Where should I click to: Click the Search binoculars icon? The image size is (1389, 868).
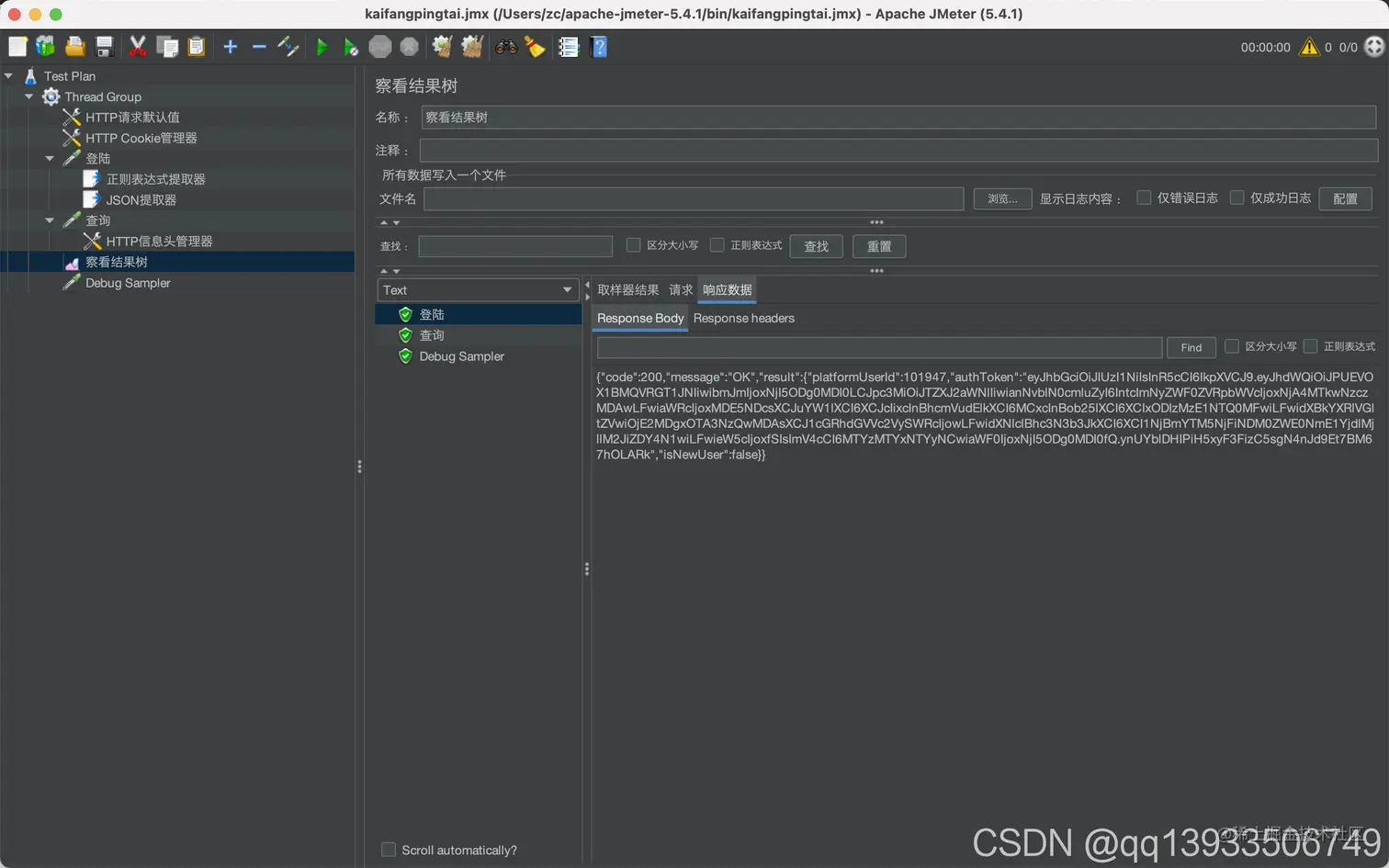(x=506, y=47)
